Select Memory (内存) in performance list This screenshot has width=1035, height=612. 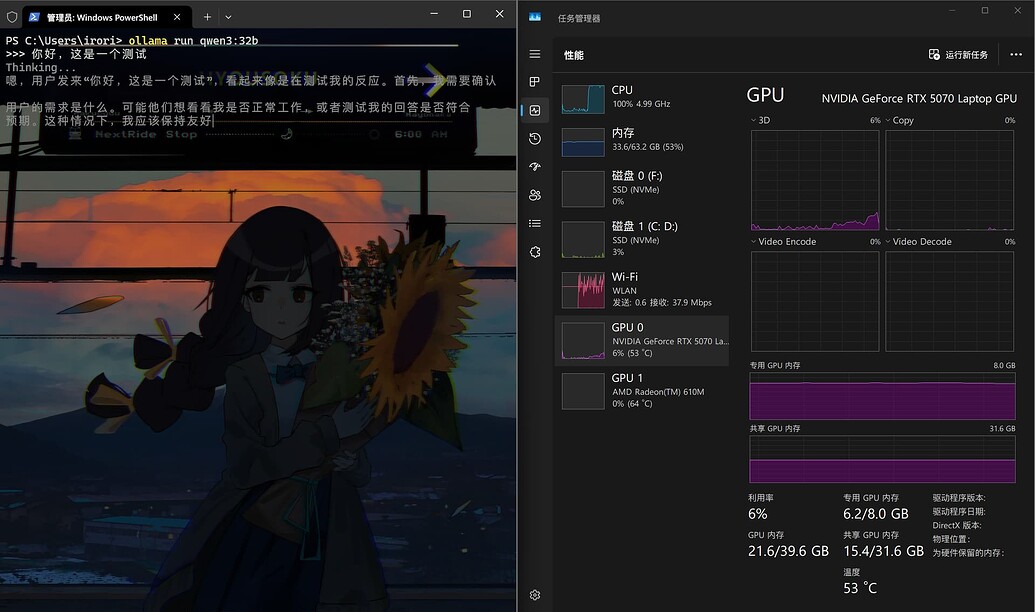(x=642, y=140)
